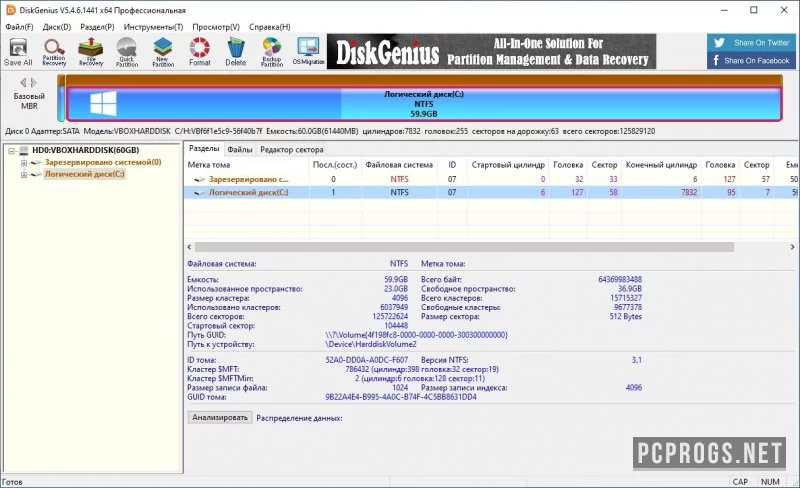This screenshot has width=800, height=488.
Task: Open the Раздел(P) menu
Action: coord(97,27)
